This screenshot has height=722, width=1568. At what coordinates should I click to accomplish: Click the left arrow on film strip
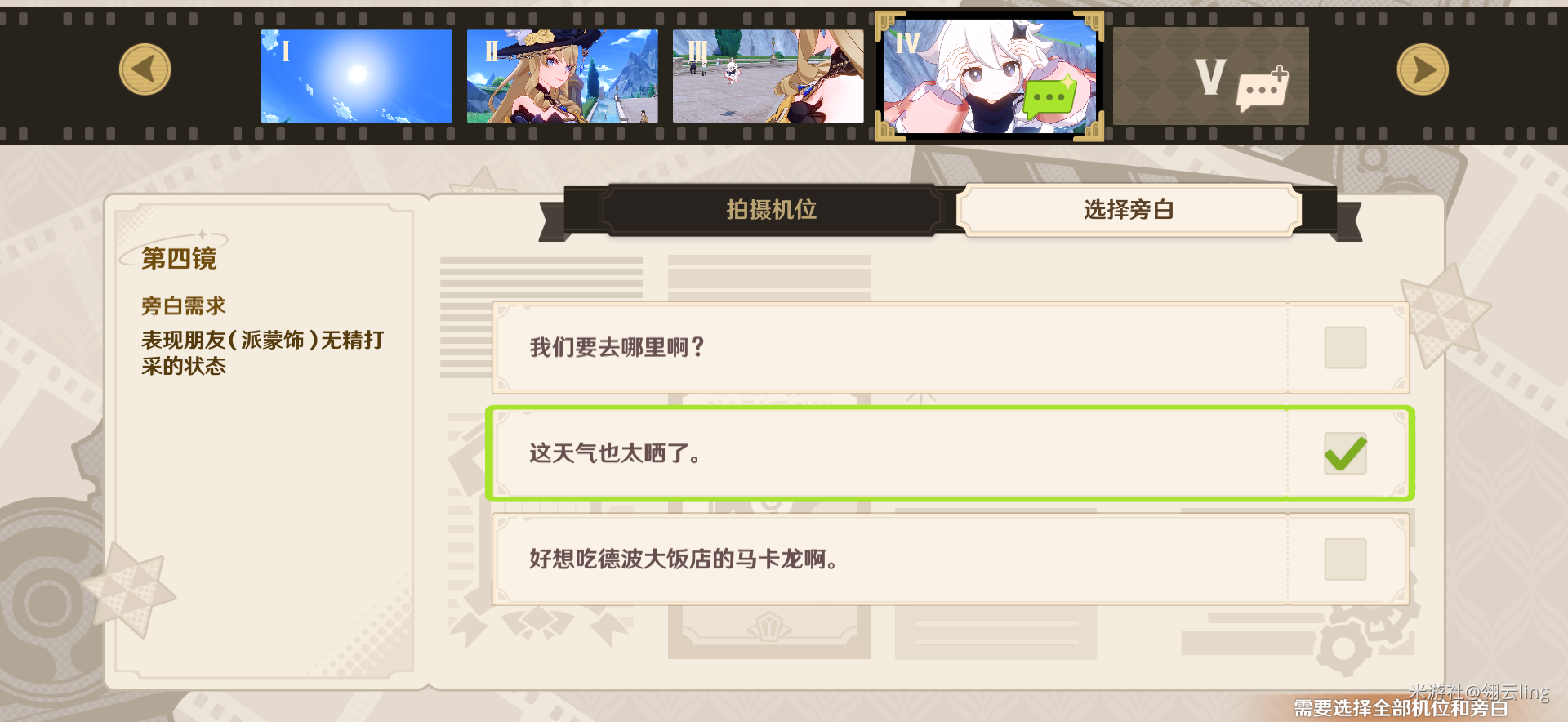point(145,69)
